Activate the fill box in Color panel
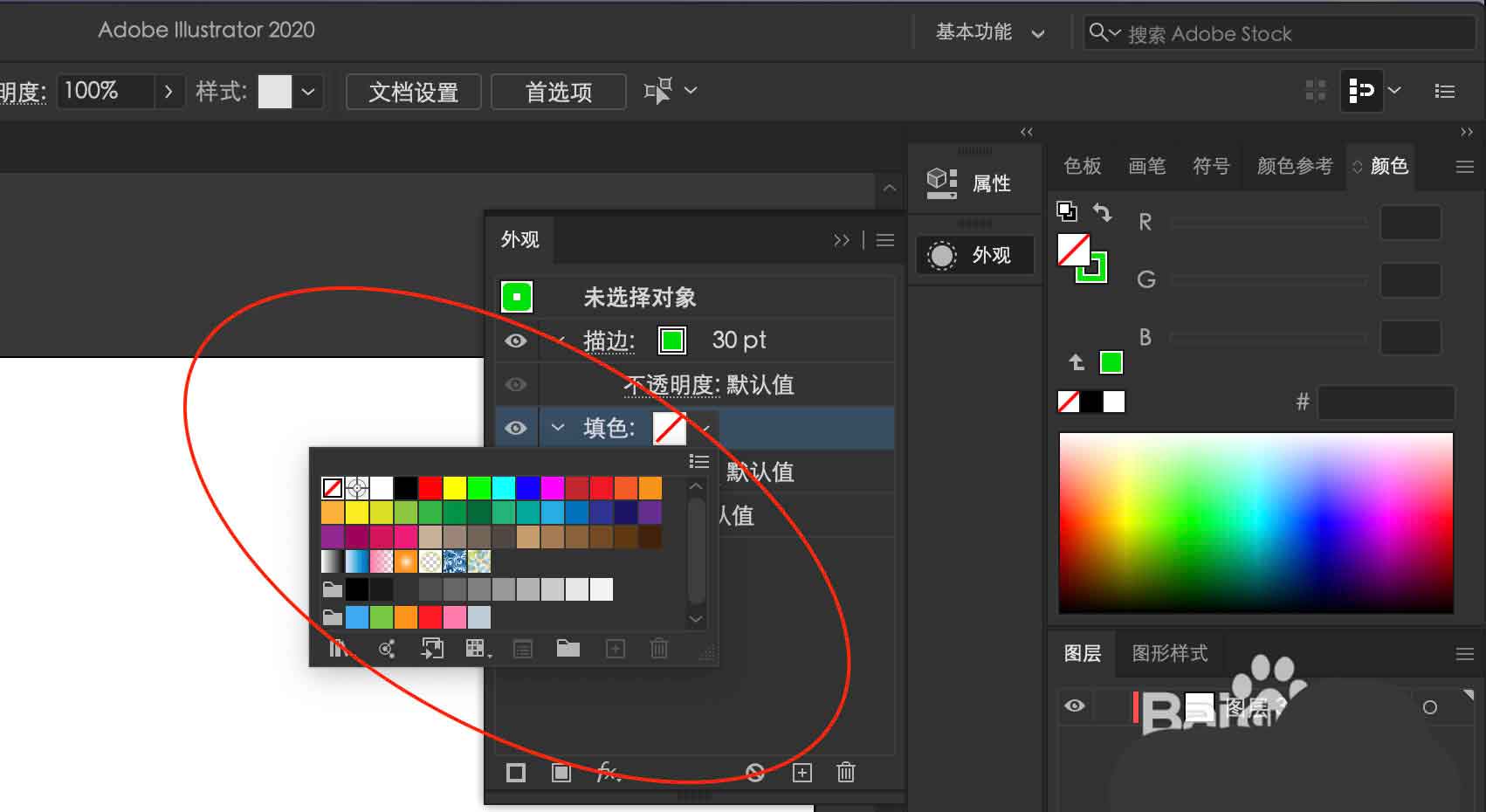This screenshot has height=812, width=1486. pos(1073,250)
